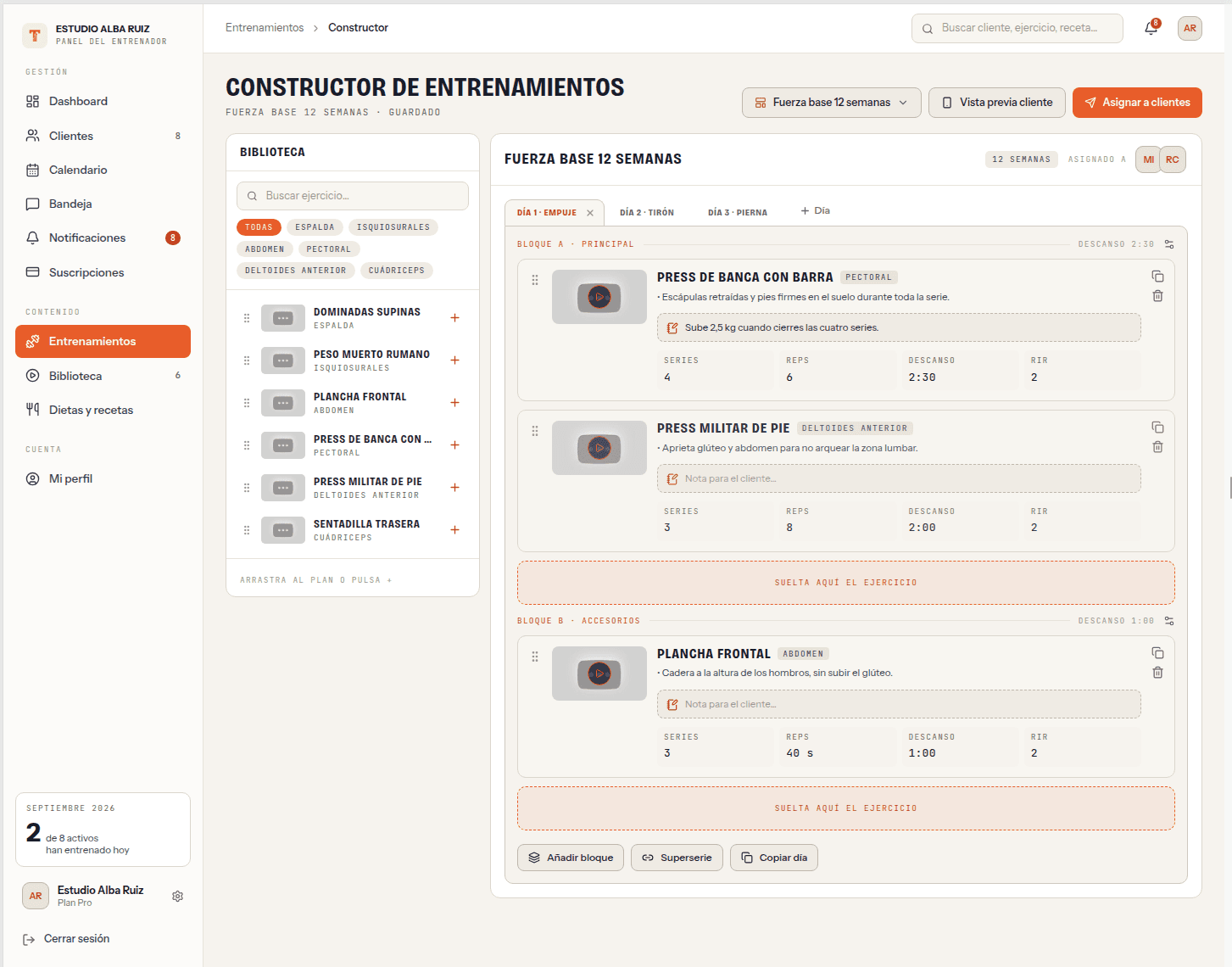Click the Superserie button
The image size is (1232, 967).
pyautogui.click(x=677, y=858)
